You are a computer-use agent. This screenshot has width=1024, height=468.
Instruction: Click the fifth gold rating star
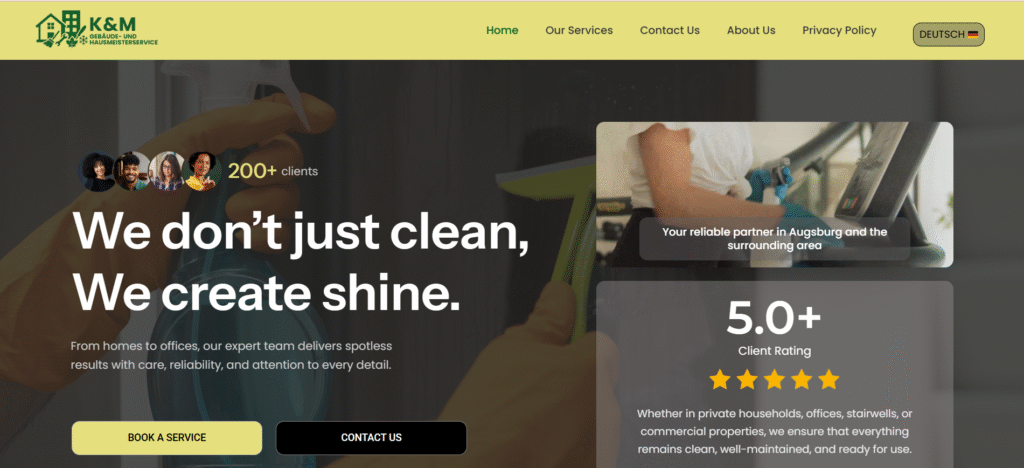click(828, 379)
